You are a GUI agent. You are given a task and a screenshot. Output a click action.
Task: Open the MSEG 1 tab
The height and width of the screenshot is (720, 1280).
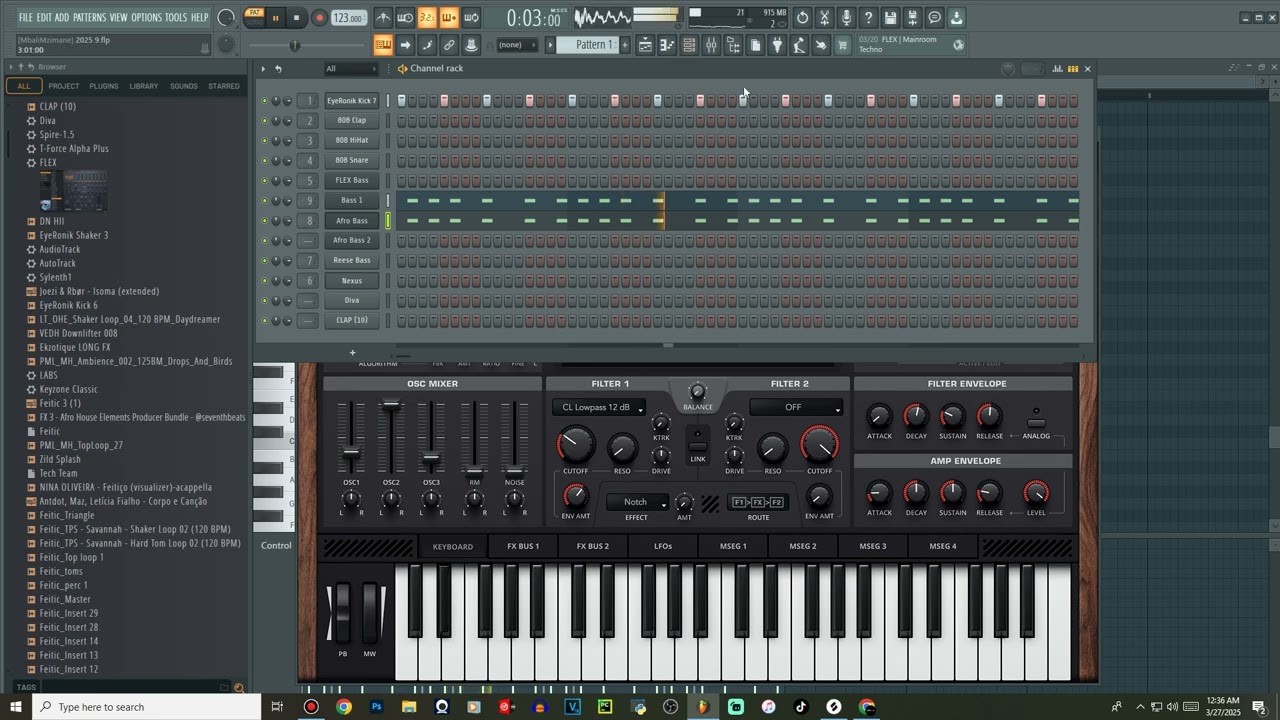[x=733, y=546]
